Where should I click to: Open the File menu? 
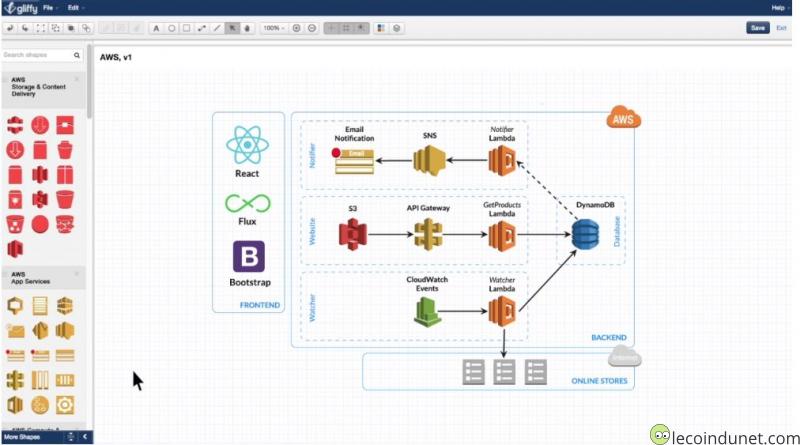coord(49,8)
